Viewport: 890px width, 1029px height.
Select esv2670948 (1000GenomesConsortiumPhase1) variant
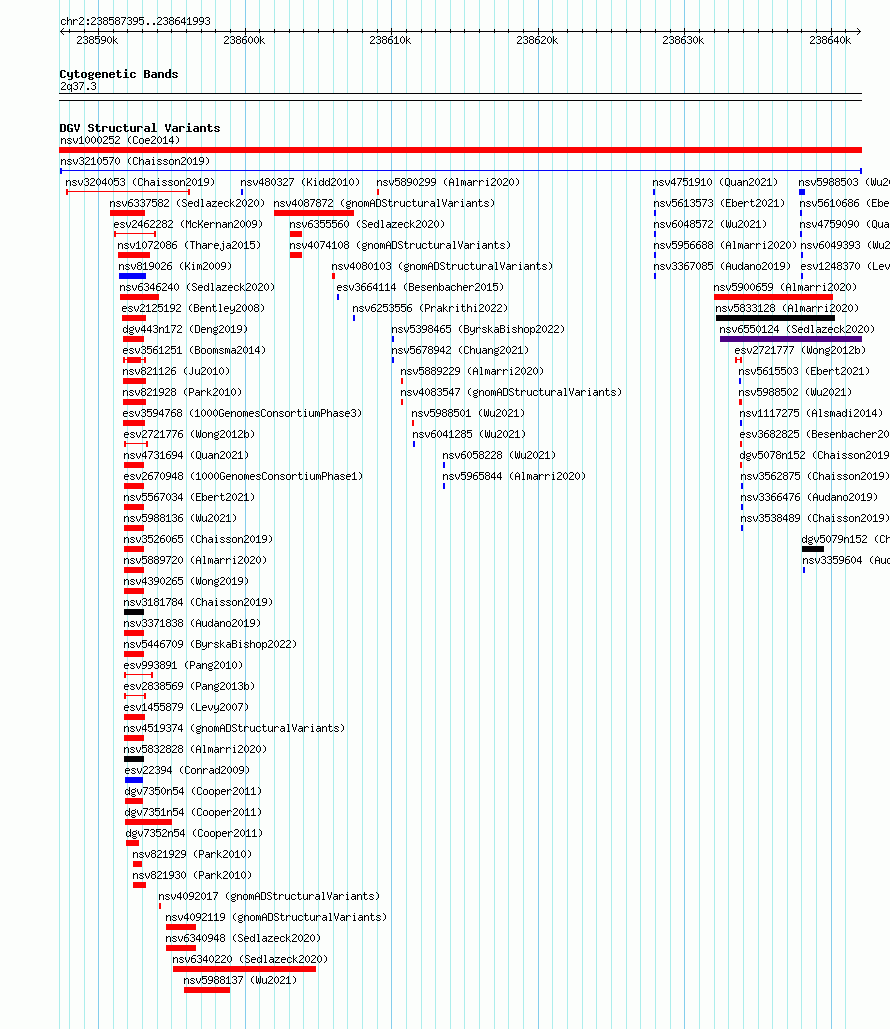coord(244,476)
